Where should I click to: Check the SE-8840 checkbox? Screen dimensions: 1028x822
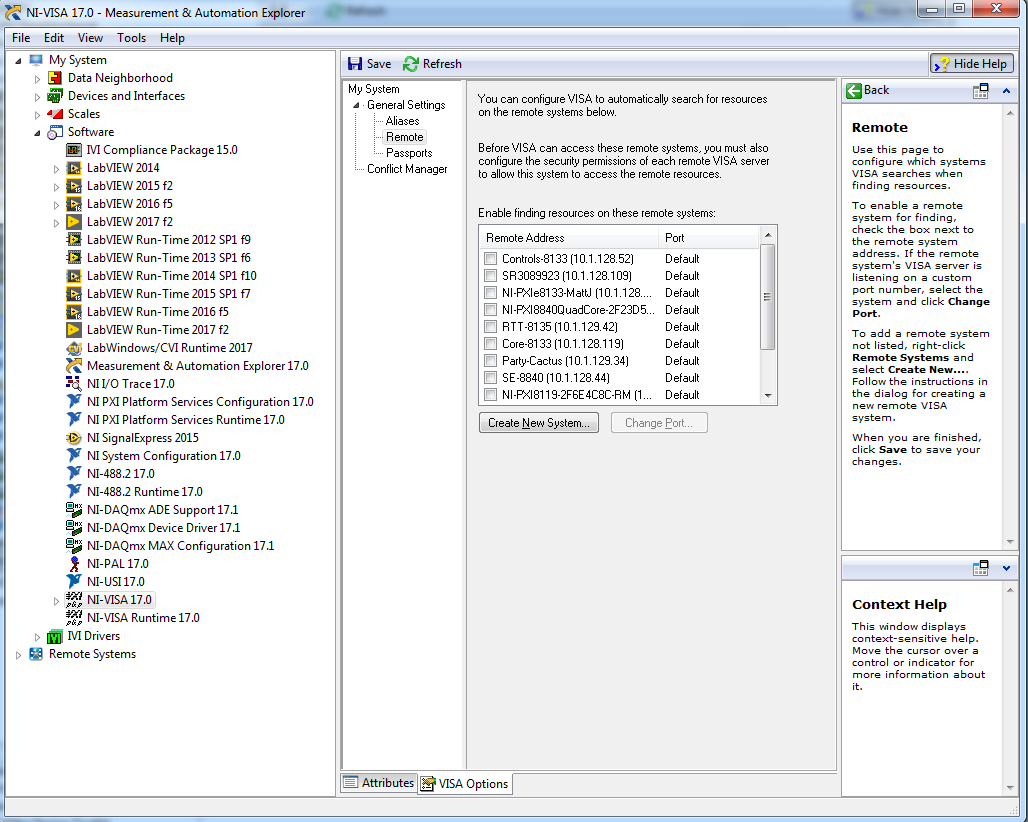point(490,378)
